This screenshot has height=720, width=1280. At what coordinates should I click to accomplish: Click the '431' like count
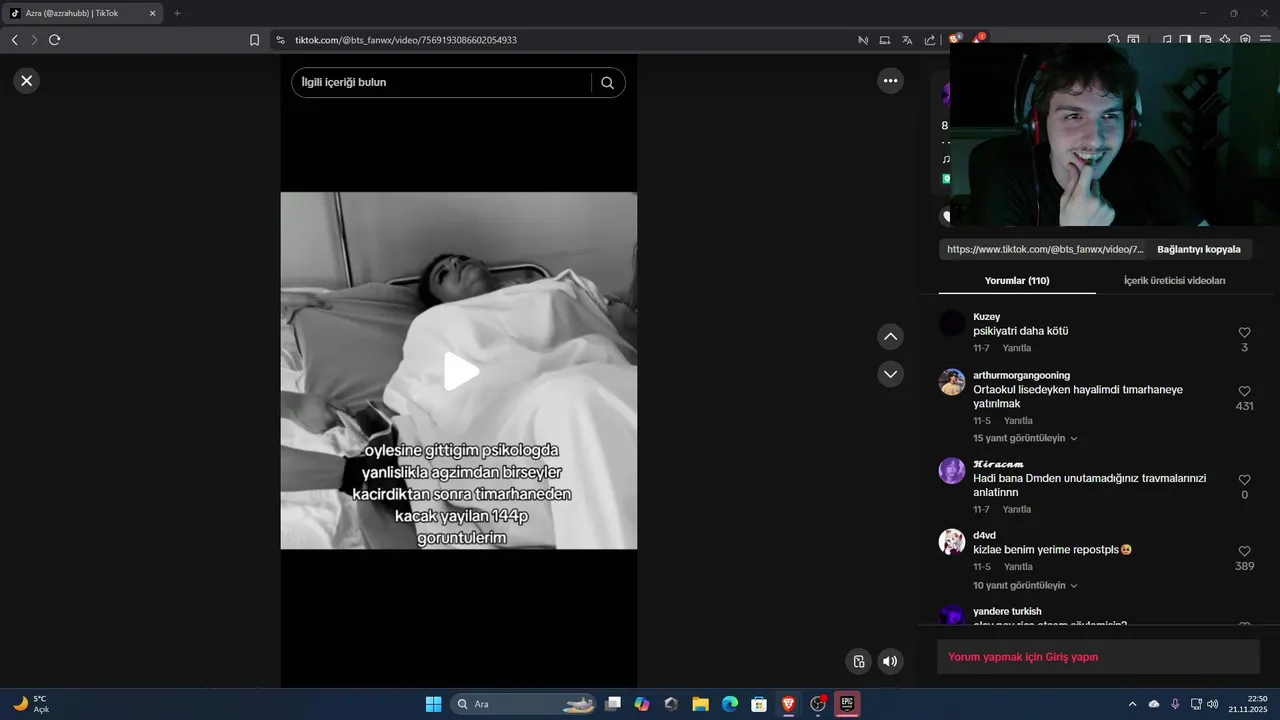pyautogui.click(x=1244, y=407)
